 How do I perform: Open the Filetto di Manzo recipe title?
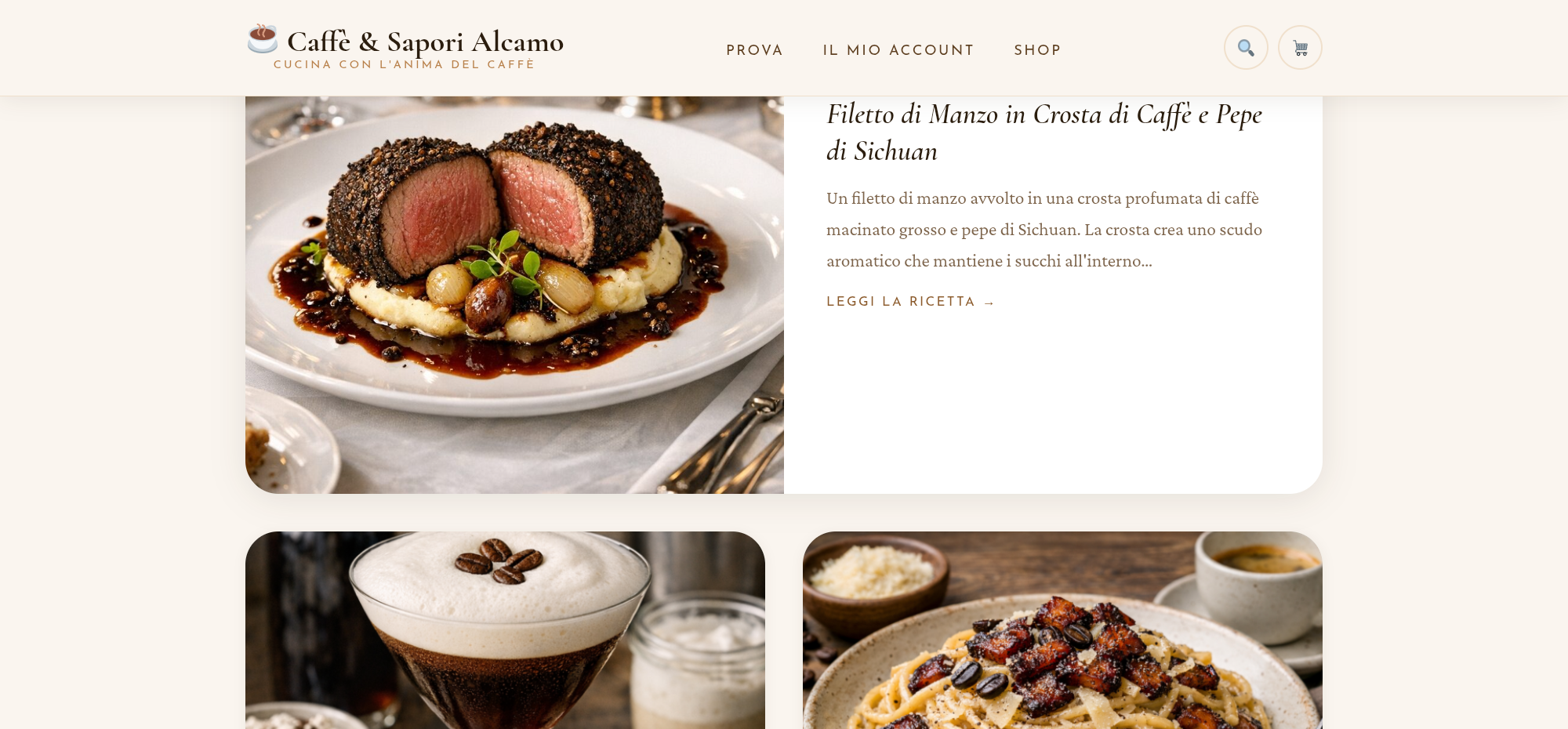pos(1044,132)
